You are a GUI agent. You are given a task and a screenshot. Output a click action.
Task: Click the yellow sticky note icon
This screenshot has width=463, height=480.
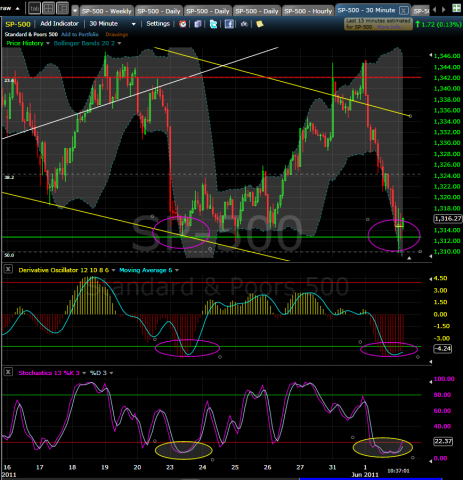click(260, 24)
